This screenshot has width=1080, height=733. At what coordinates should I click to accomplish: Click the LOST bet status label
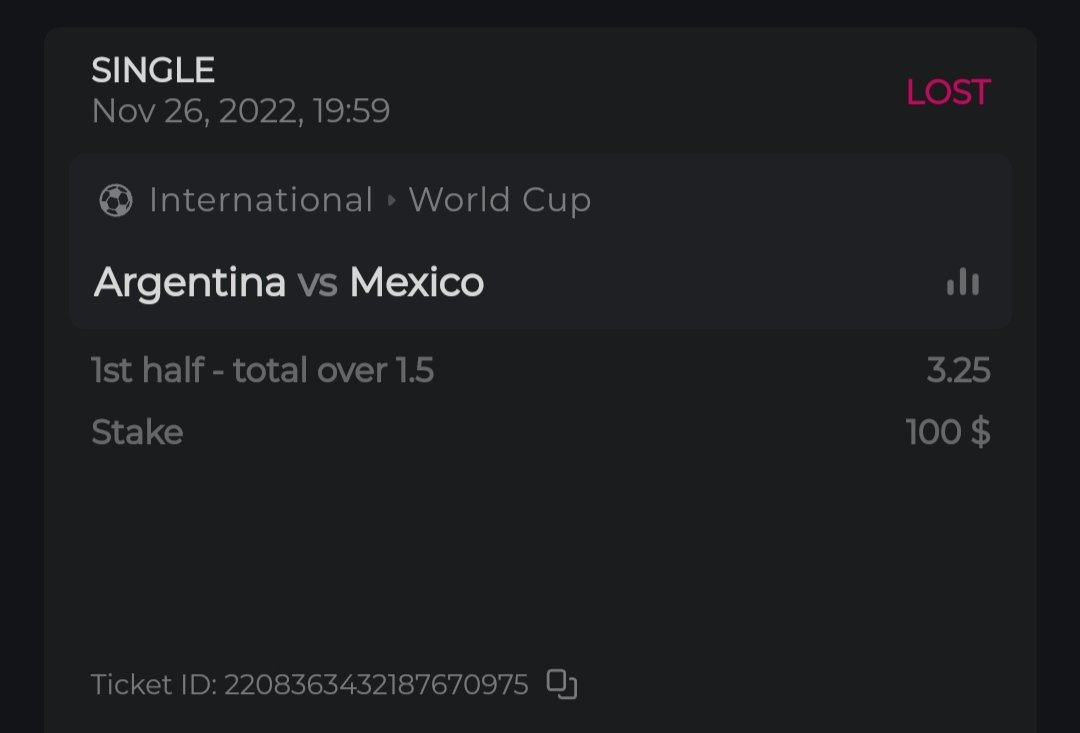point(947,92)
